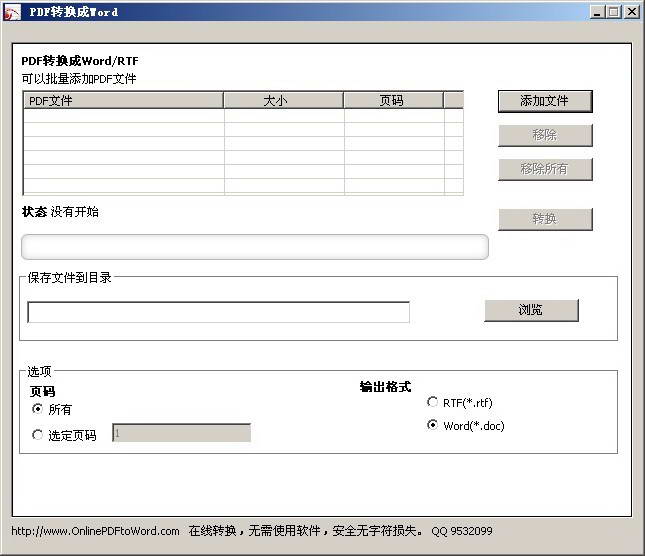
Task: Click the QQ 9532099 contact text
Action: [462, 531]
